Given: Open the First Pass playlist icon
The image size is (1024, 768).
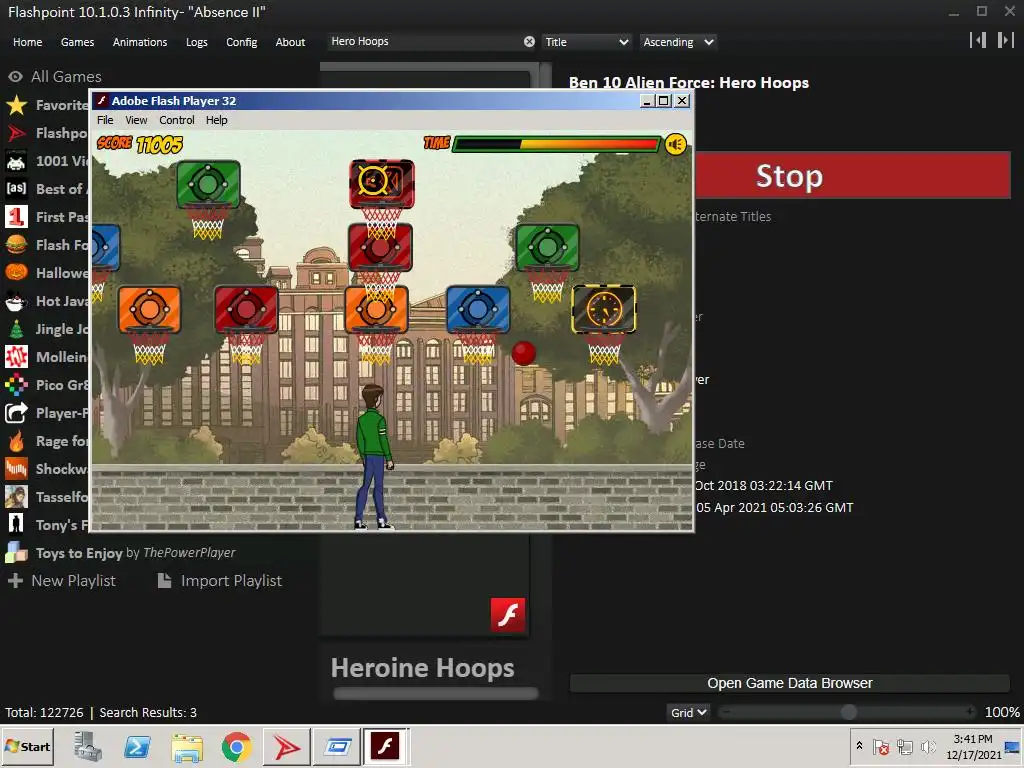Looking at the screenshot, I should (16, 217).
